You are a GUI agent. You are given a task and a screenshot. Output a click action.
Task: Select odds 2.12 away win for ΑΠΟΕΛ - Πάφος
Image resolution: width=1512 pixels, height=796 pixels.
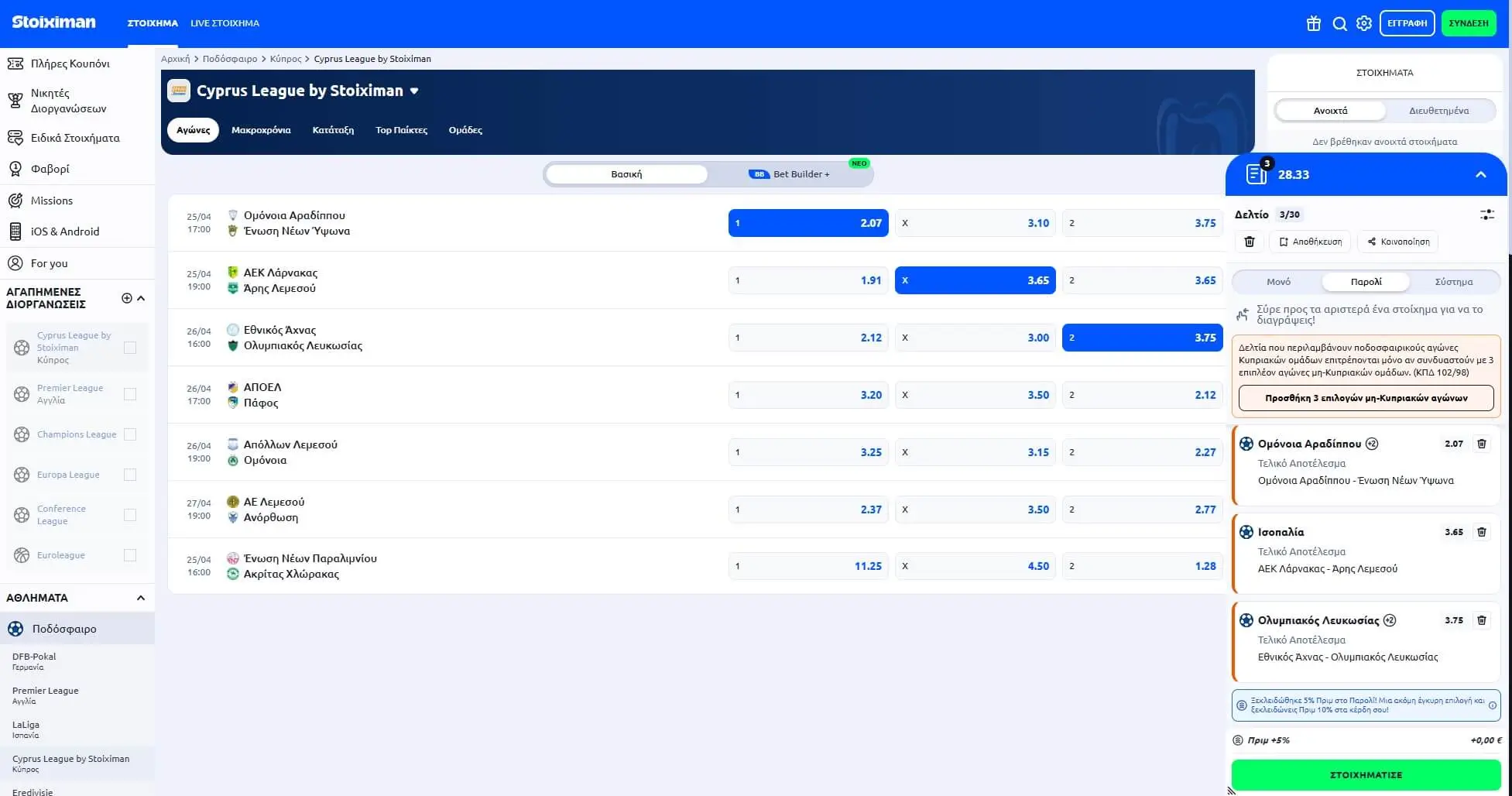click(1142, 395)
